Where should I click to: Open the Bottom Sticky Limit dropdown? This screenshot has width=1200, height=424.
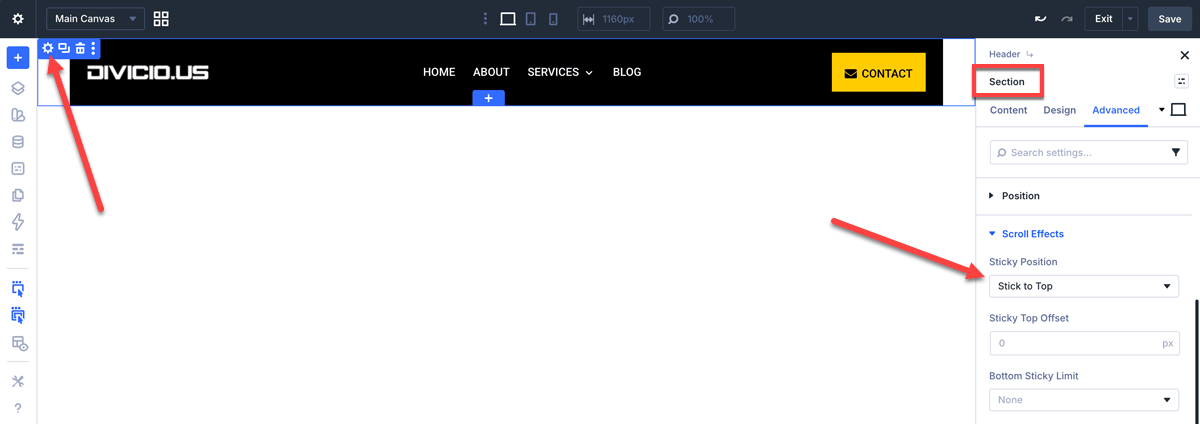tap(1084, 399)
